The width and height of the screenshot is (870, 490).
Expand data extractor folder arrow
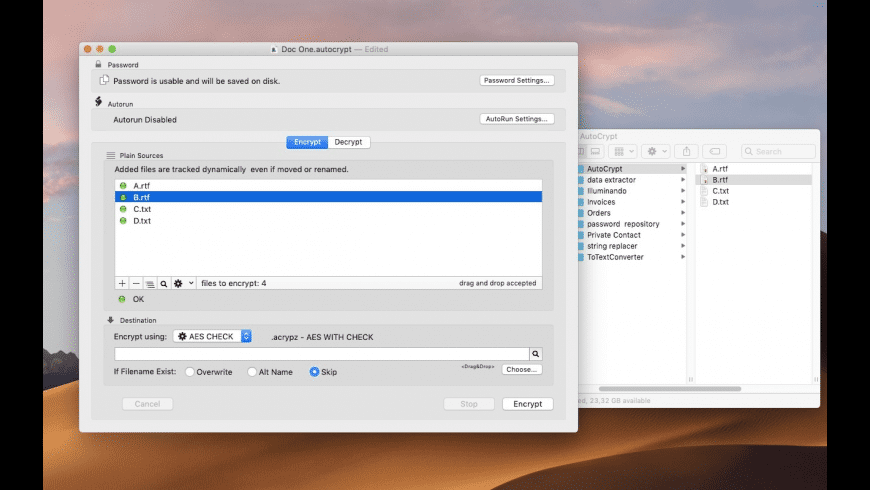pos(683,180)
